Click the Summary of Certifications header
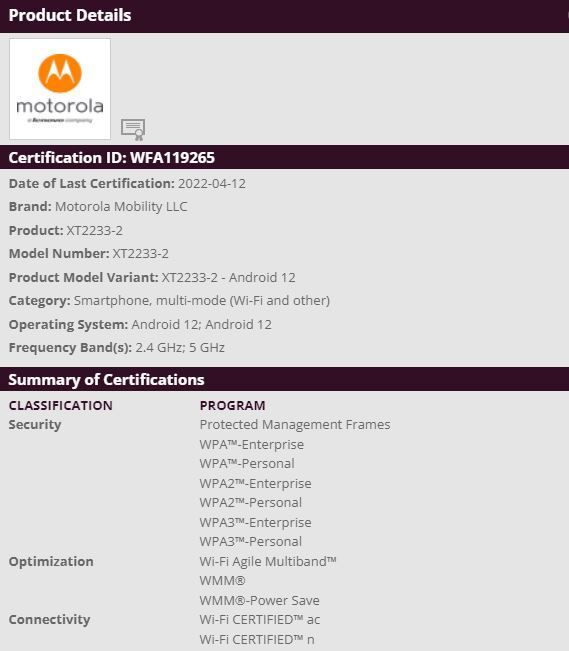 (106, 379)
